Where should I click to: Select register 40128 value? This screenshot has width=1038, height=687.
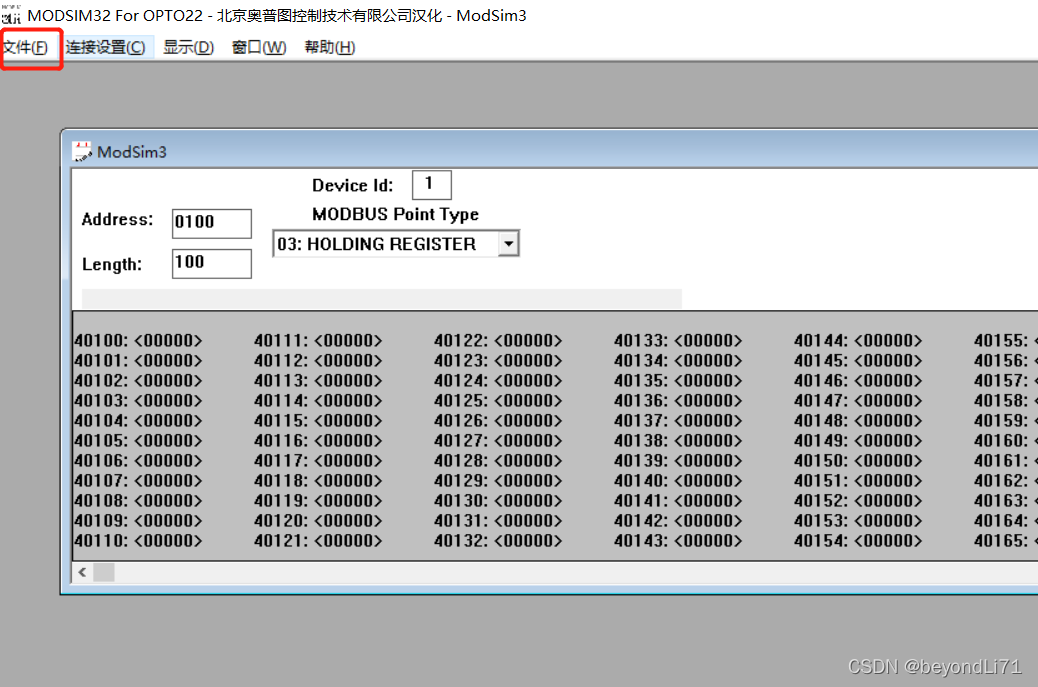pyautogui.click(x=528, y=461)
